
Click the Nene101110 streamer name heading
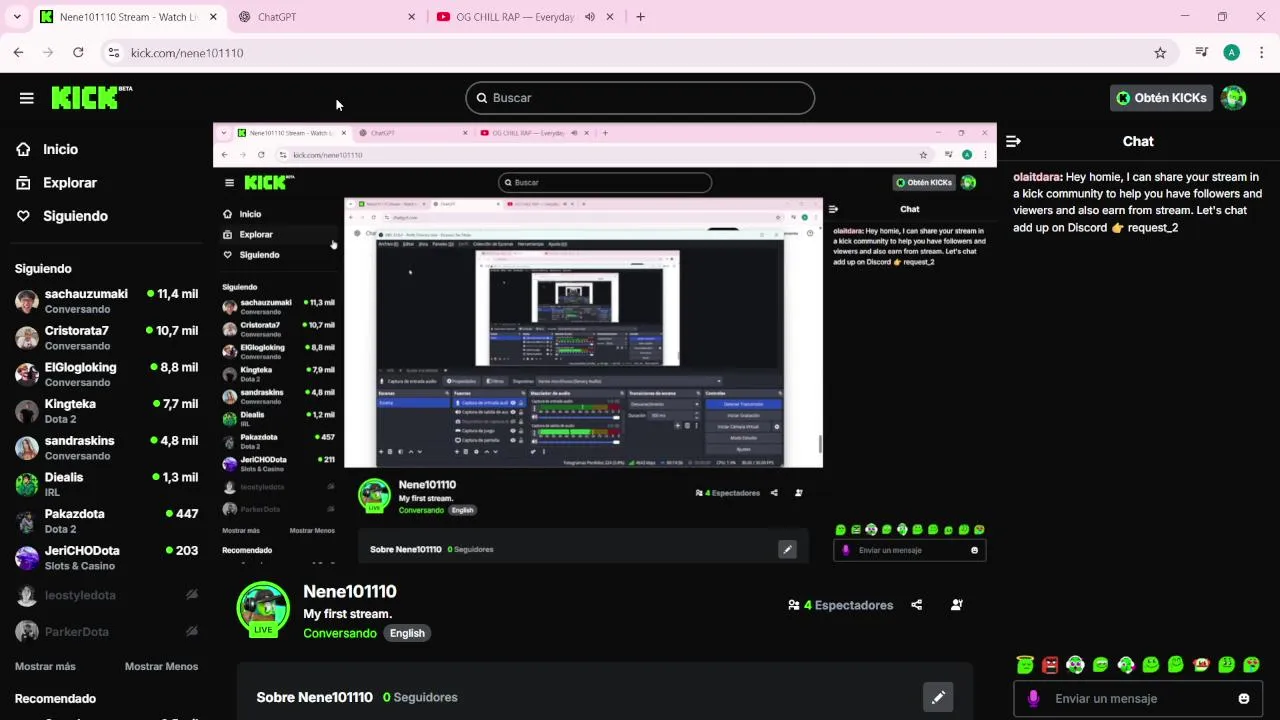coord(350,592)
